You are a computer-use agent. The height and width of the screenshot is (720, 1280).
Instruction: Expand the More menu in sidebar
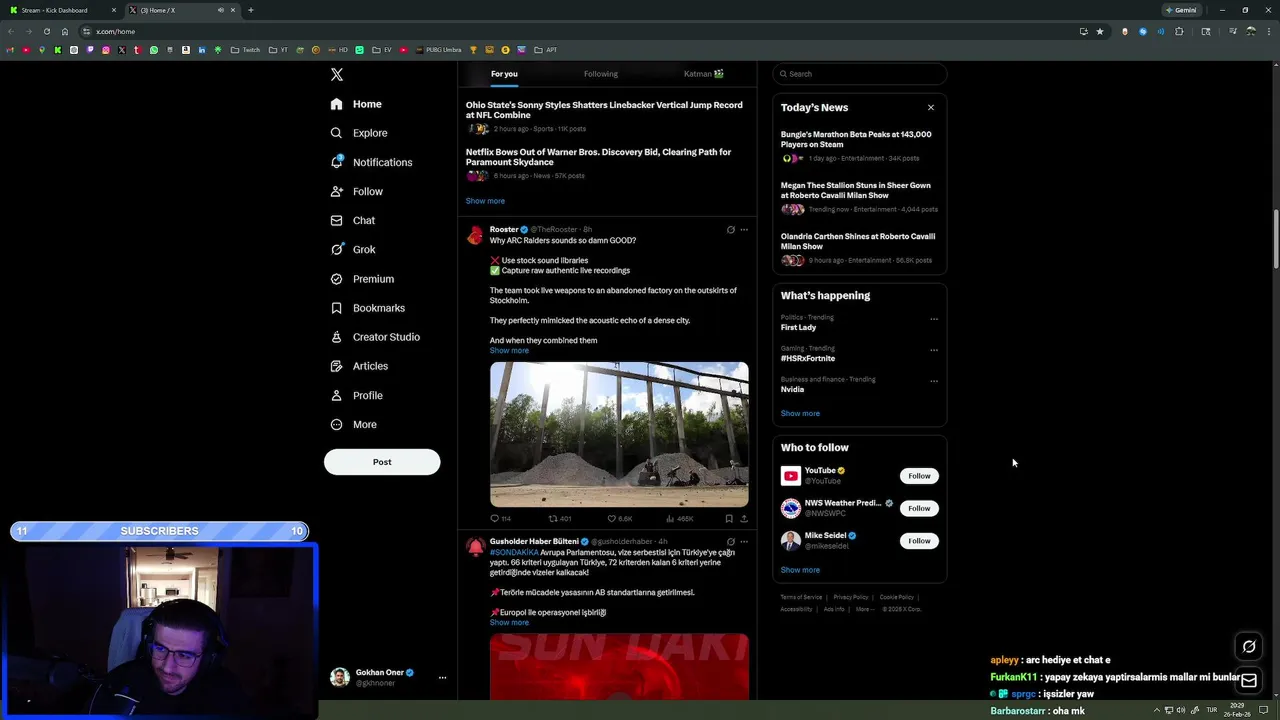point(354,424)
